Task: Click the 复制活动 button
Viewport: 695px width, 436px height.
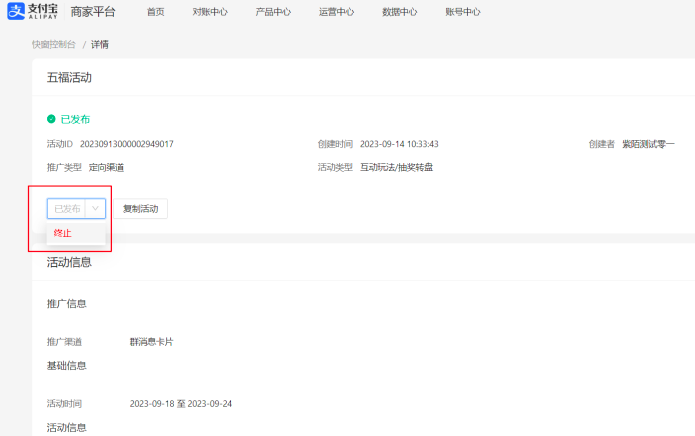Action: (x=140, y=208)
